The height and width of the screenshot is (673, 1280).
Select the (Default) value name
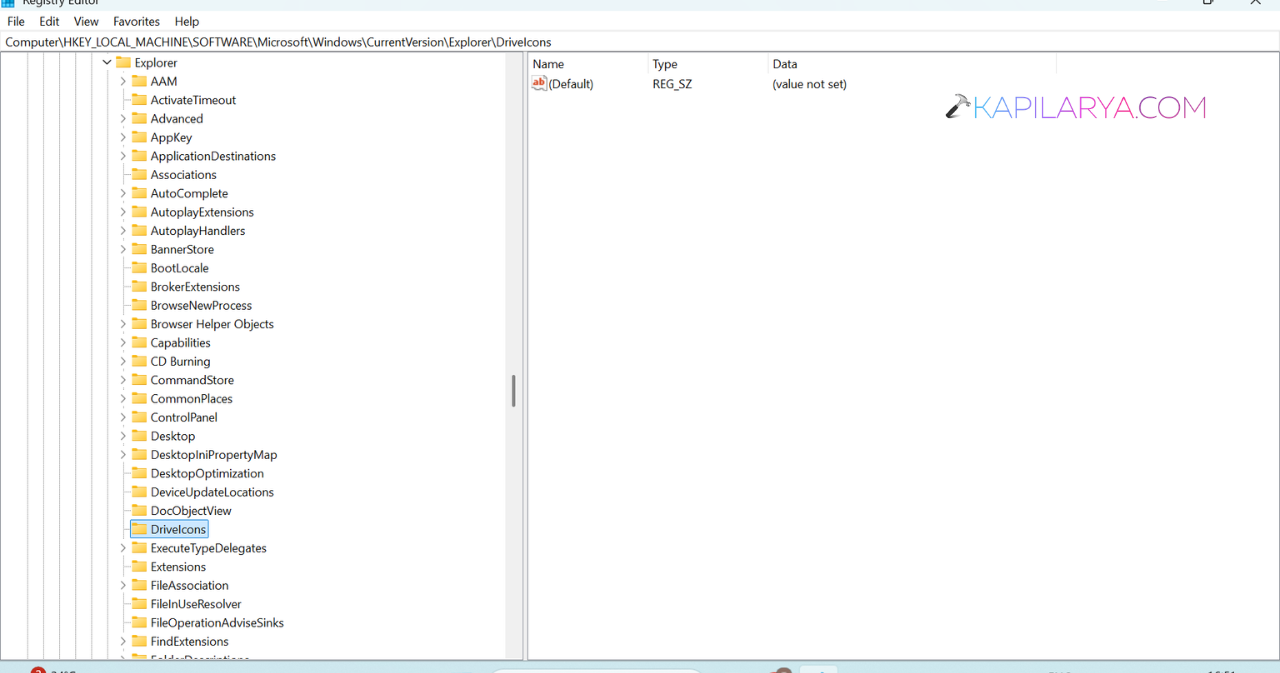tap(571, 84)
